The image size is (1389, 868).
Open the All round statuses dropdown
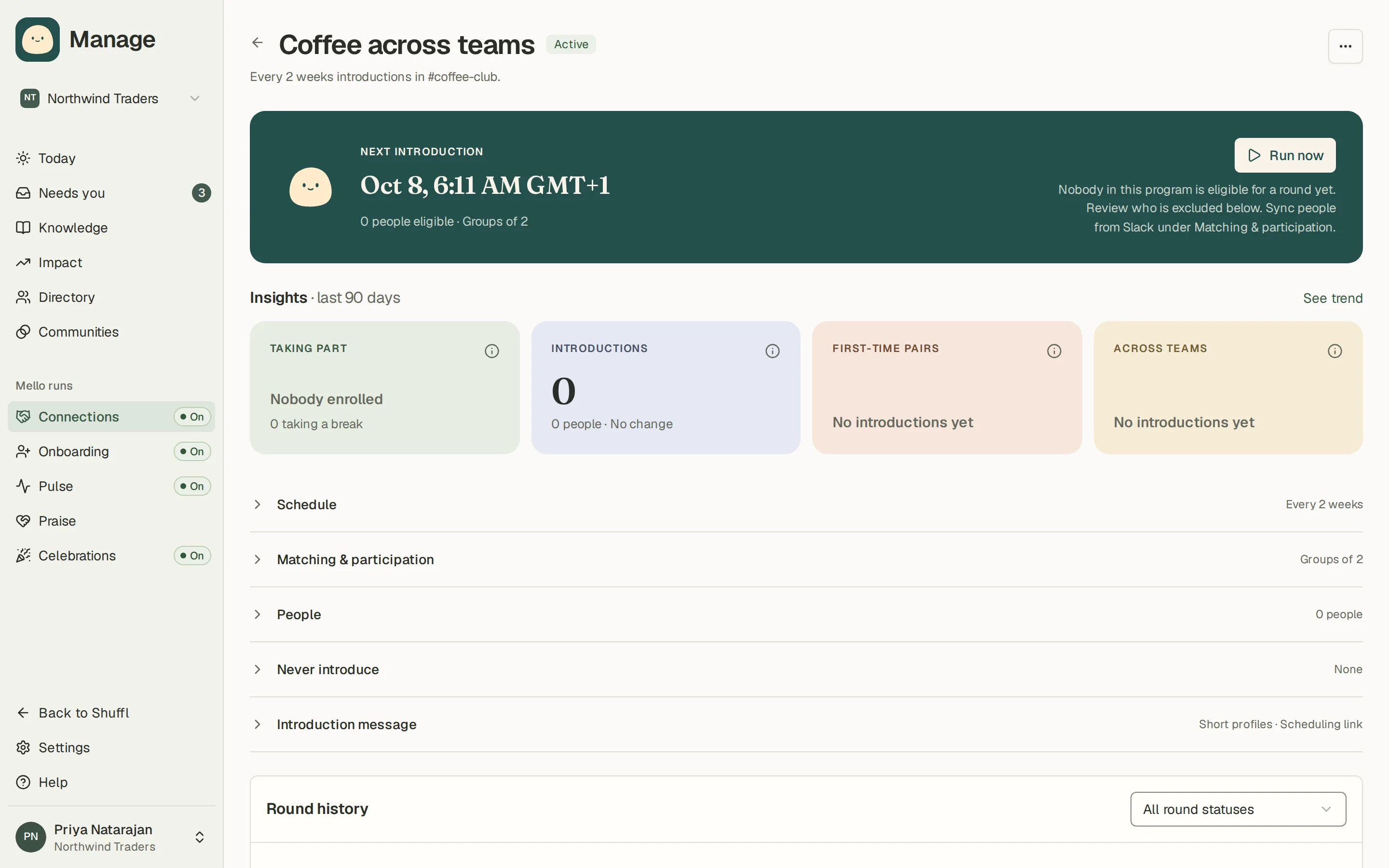click(x=1238, y=810)
